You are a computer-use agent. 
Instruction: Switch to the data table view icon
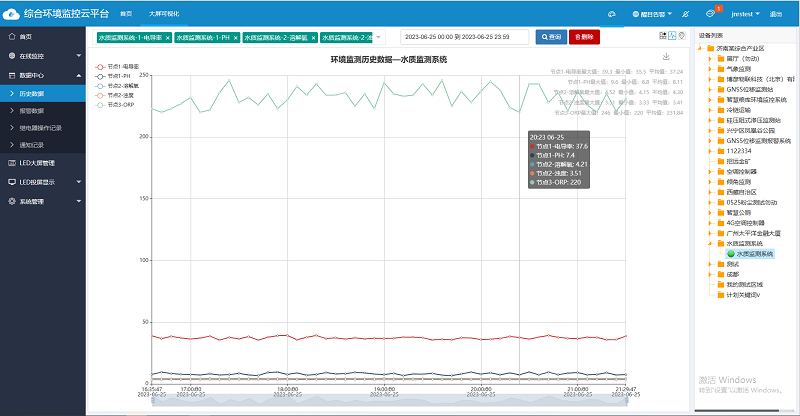pos(662,36)
